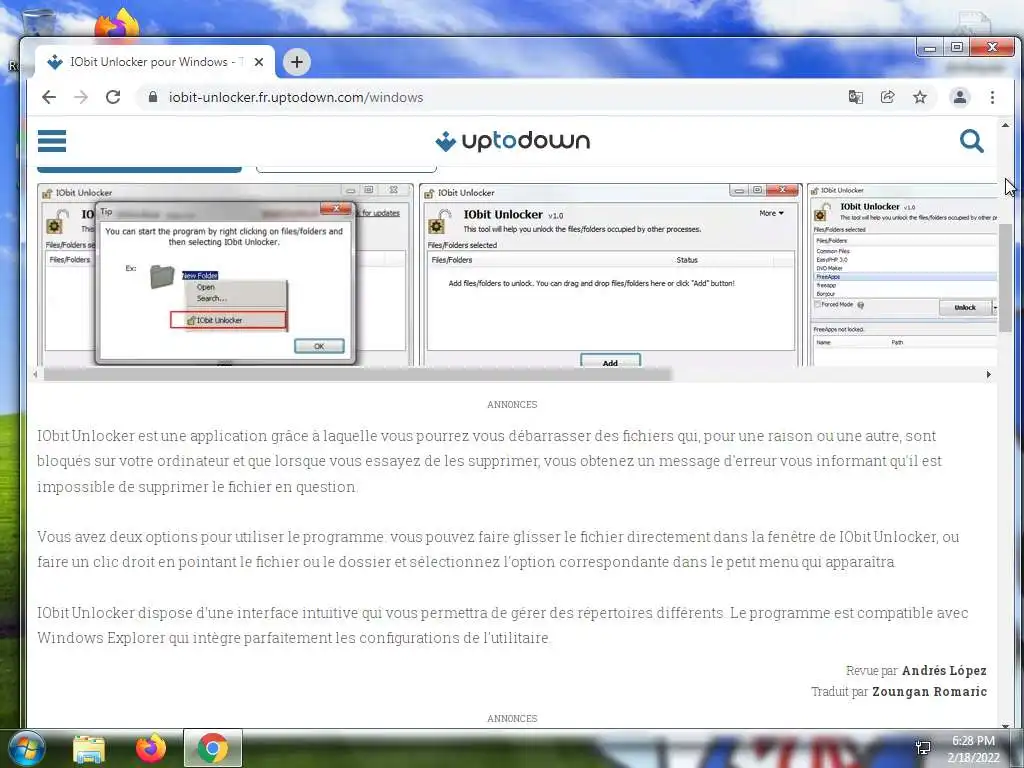This screenshot has width=1024, height=768.
Task: Open the Google Translate page icon
Action: (x=856, y=97)
